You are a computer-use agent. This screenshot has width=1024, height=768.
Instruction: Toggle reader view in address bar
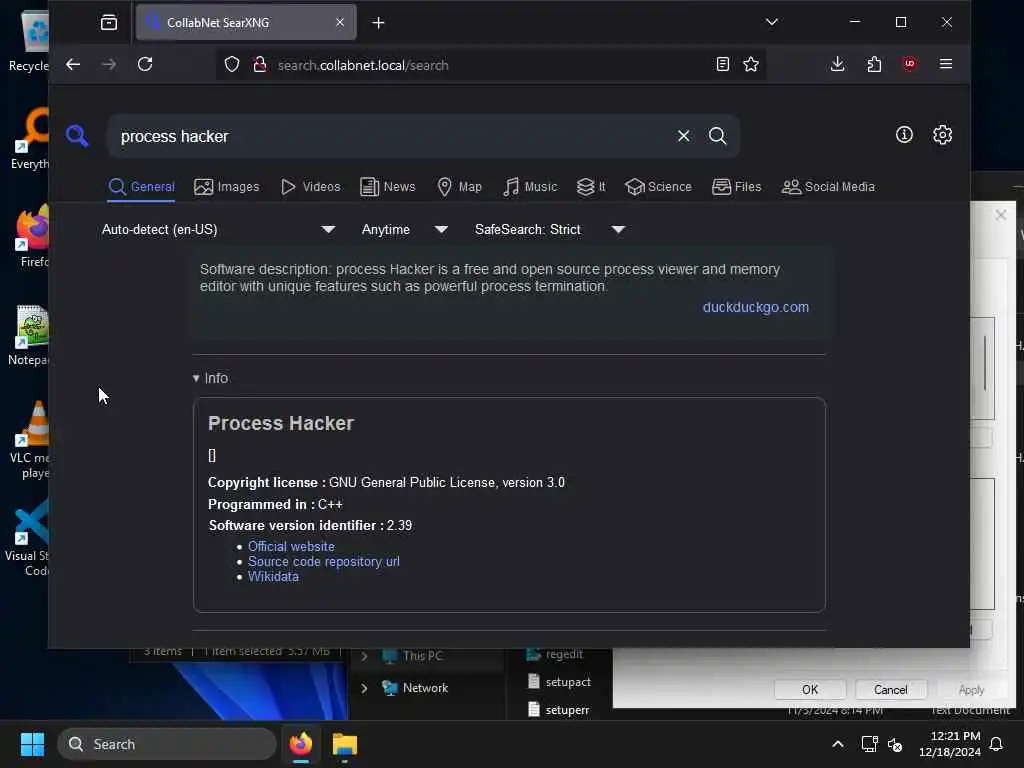point(722,64)
